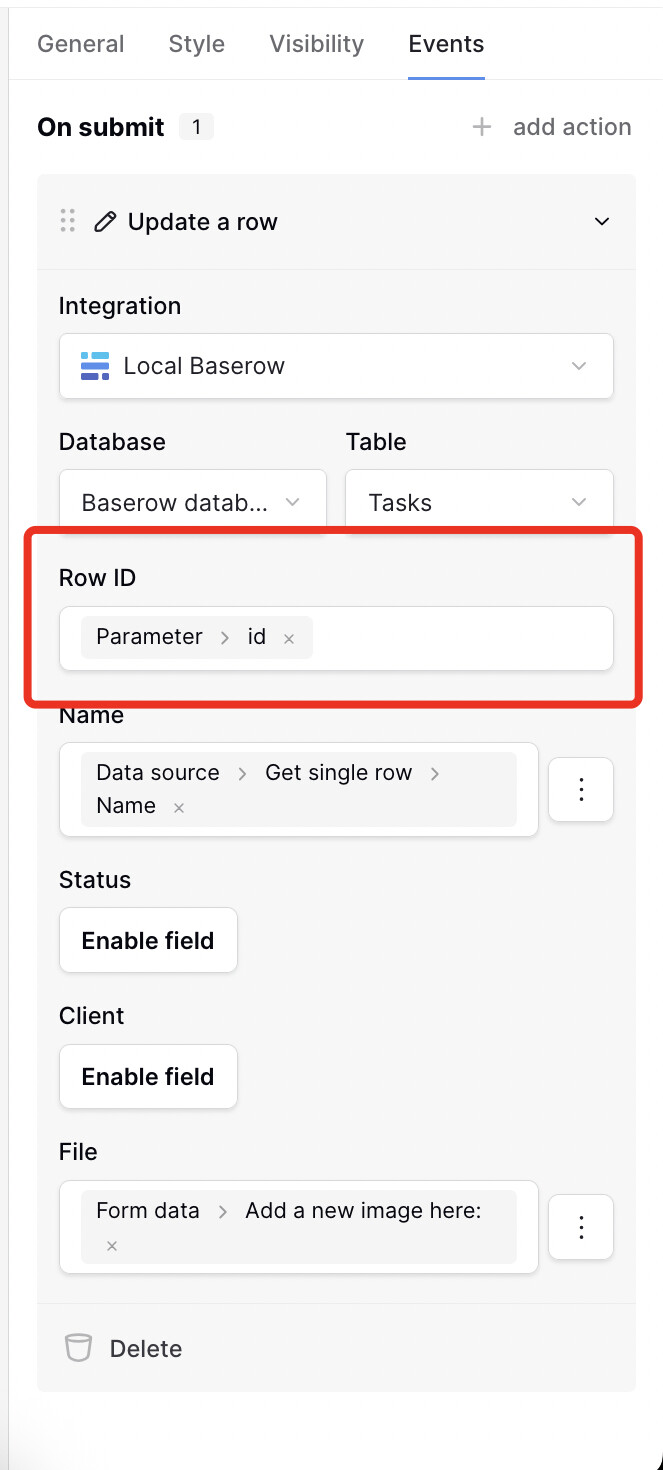This screenshot has height=1470, width=663.
Task: Collapse the Update a row action
Action: coord(602,222)
